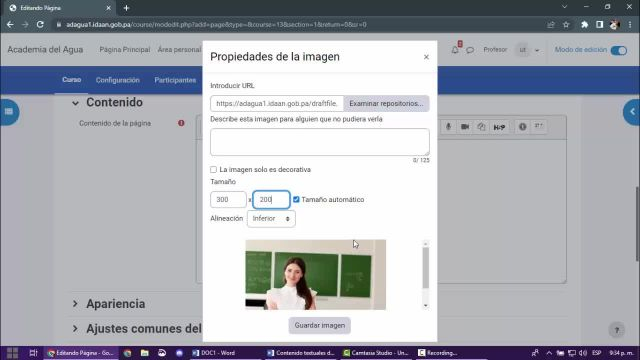
Task: Open the browser tab search chevron
Action: point(564,7)
